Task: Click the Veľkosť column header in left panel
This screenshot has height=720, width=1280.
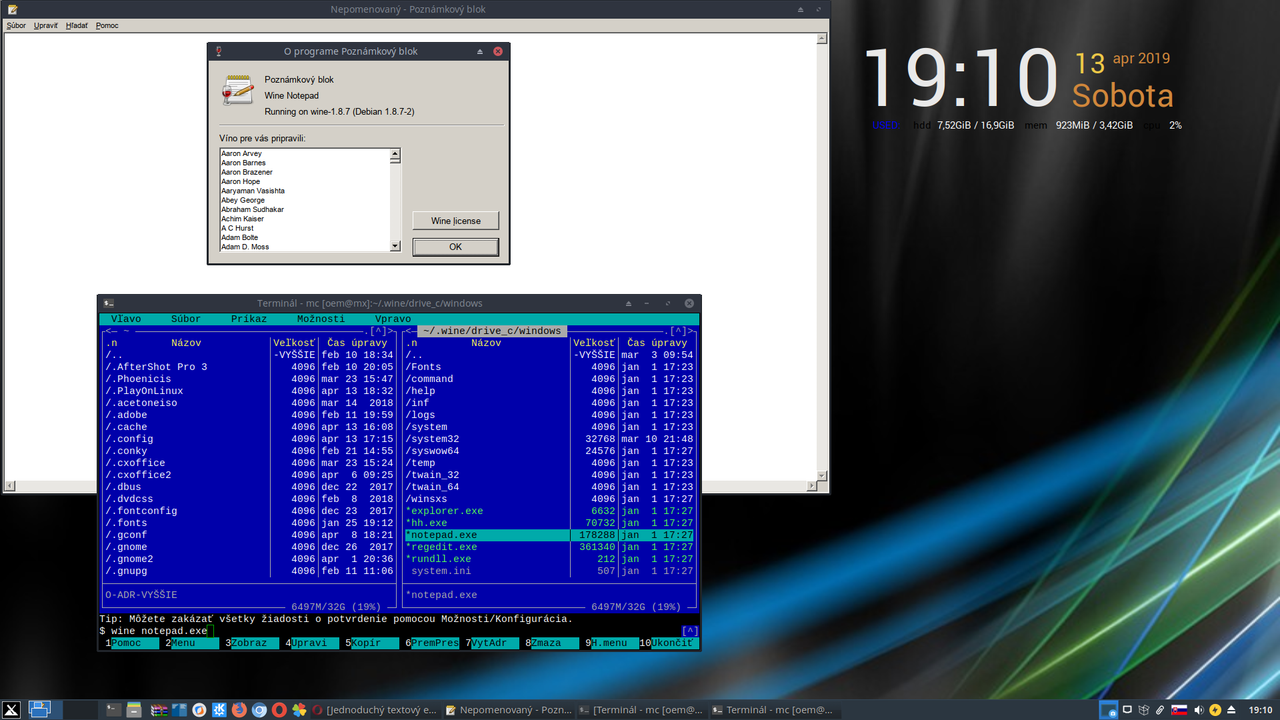Action: [x=294, y=343]
